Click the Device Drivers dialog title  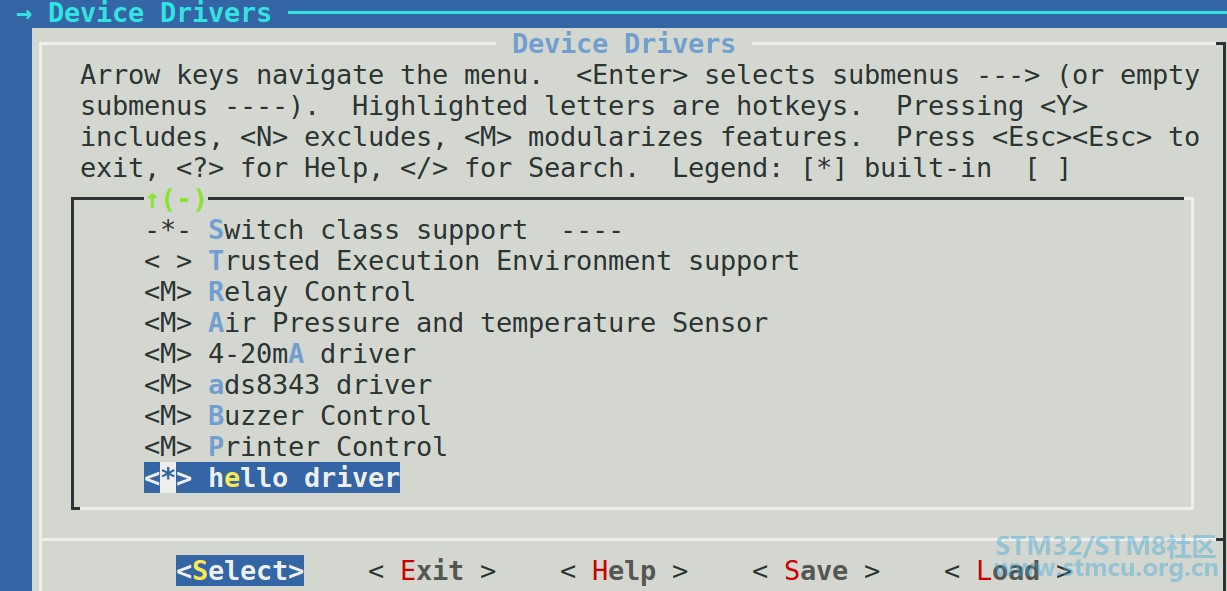pos(624,44)
